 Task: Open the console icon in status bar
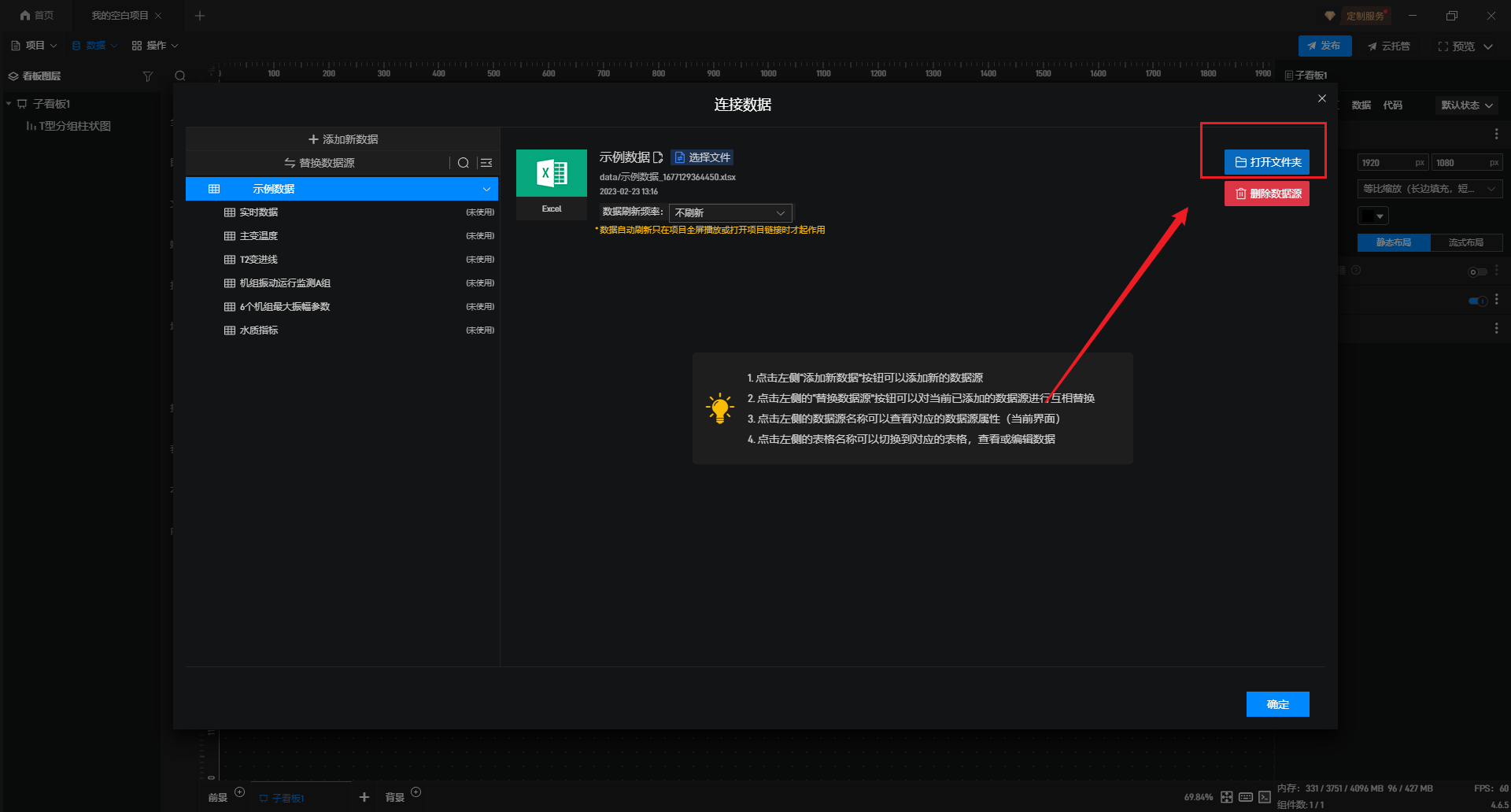click(1265, 797)
